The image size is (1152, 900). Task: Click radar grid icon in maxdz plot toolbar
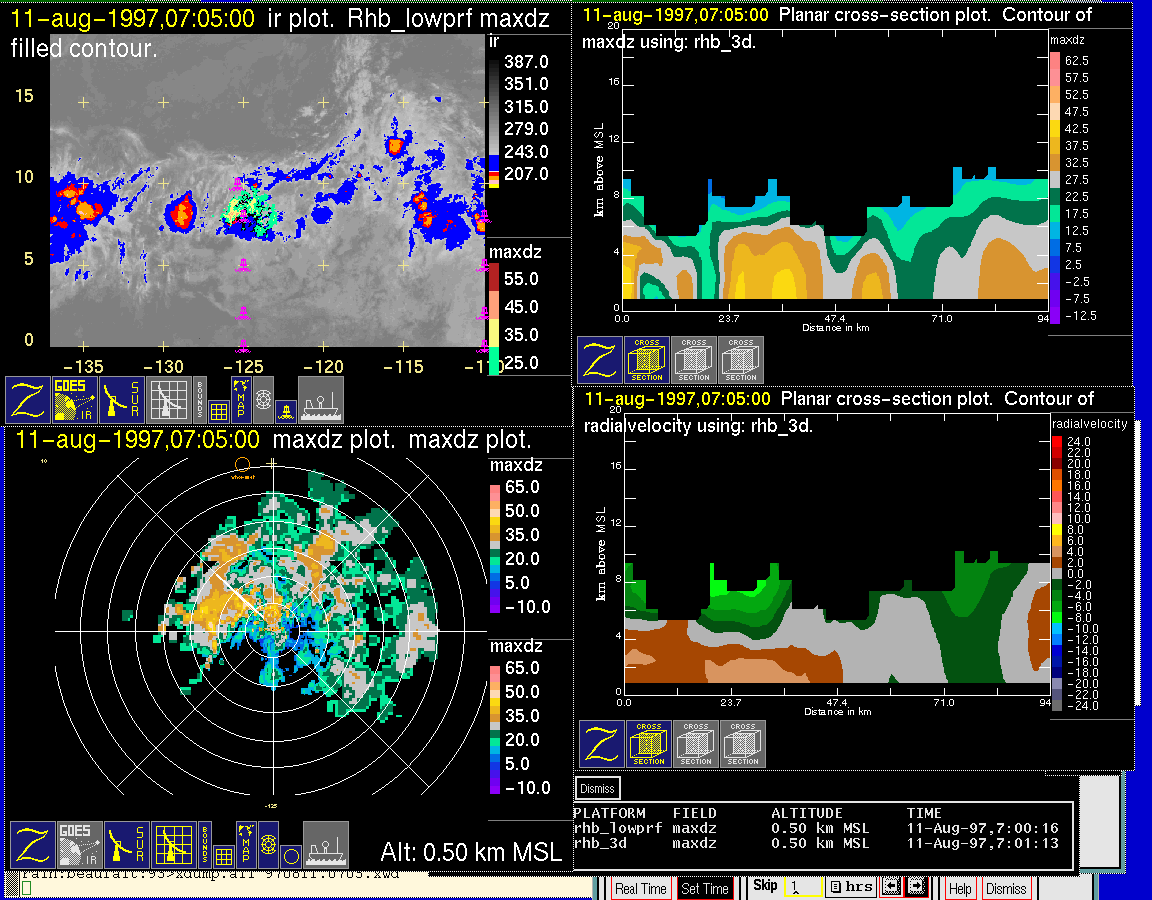click(x=175, y=845)
